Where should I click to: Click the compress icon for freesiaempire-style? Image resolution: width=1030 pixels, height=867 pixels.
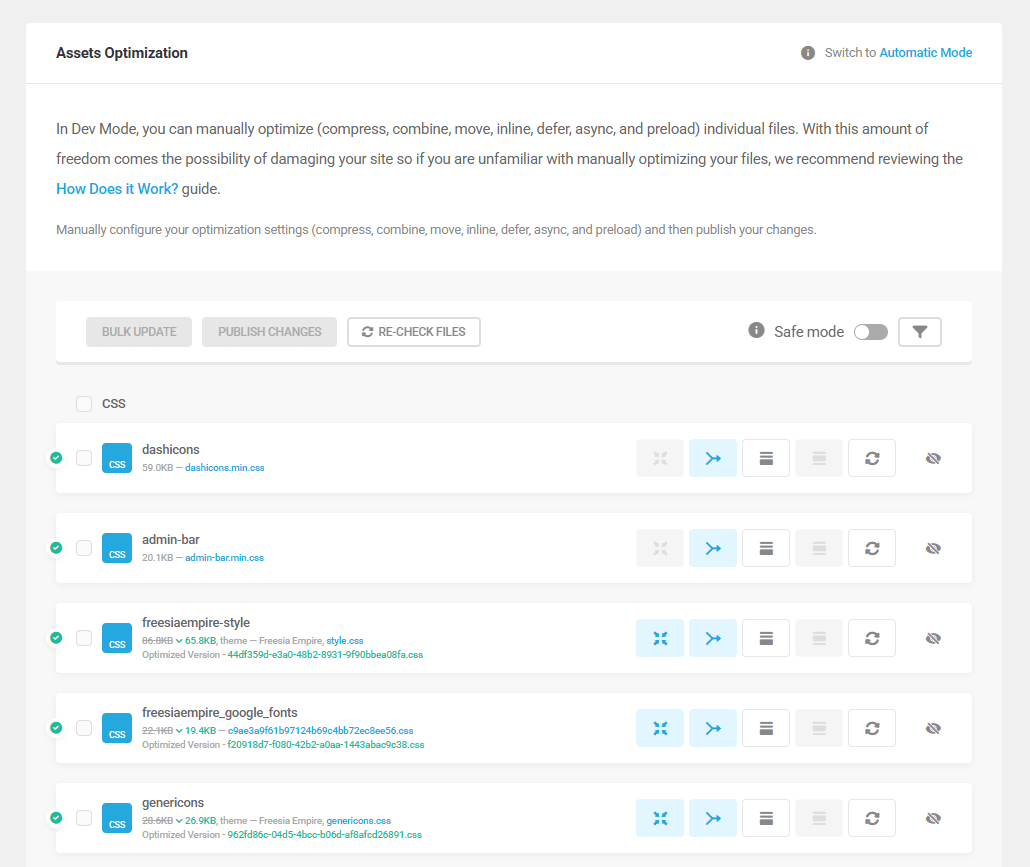[660, 638]
